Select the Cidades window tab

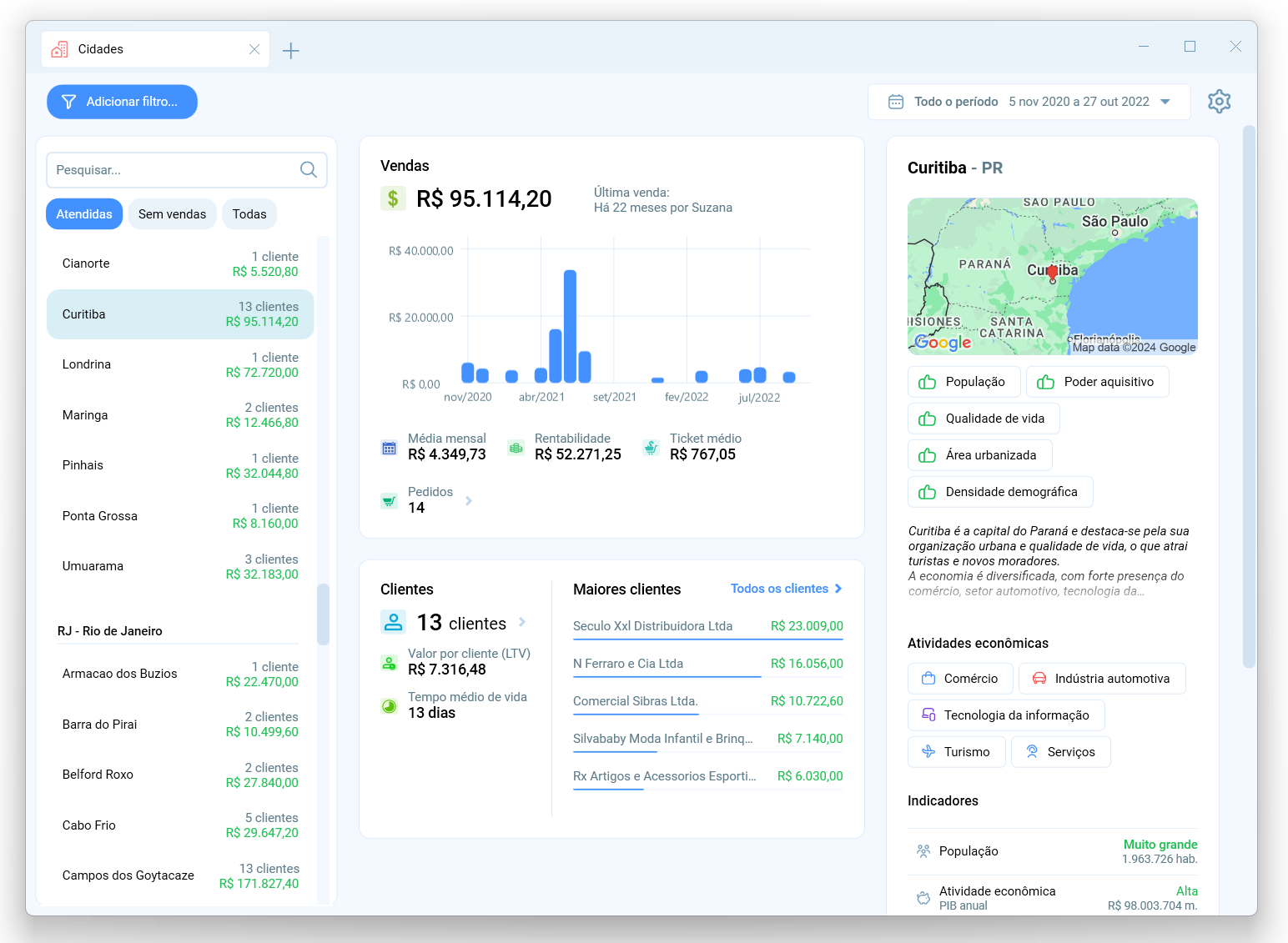tap(155, 49)
